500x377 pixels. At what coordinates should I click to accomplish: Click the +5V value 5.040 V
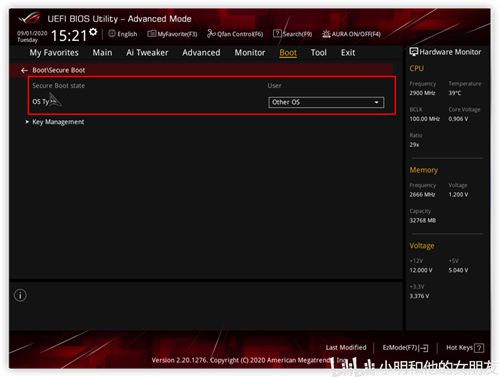point(458,270)
